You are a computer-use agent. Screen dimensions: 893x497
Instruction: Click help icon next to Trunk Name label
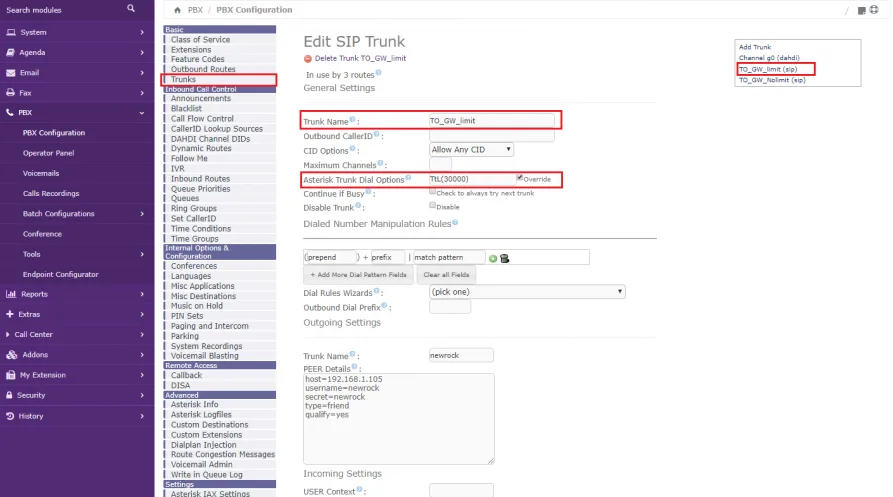(353, 120)
